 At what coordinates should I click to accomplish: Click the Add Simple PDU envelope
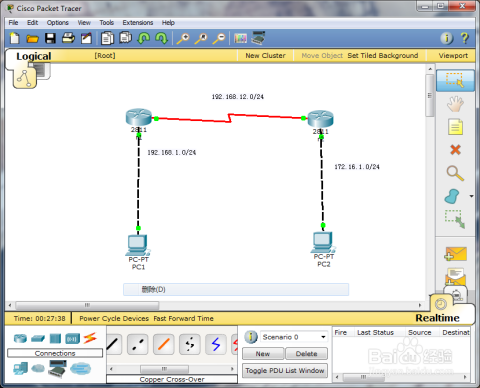[455, 254]
